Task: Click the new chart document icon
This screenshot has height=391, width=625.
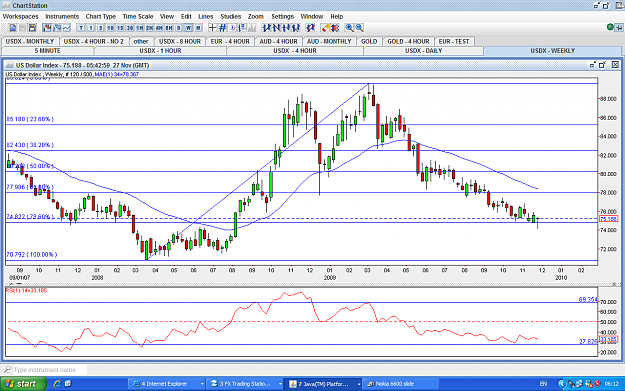Action: (x=13, y=28)
